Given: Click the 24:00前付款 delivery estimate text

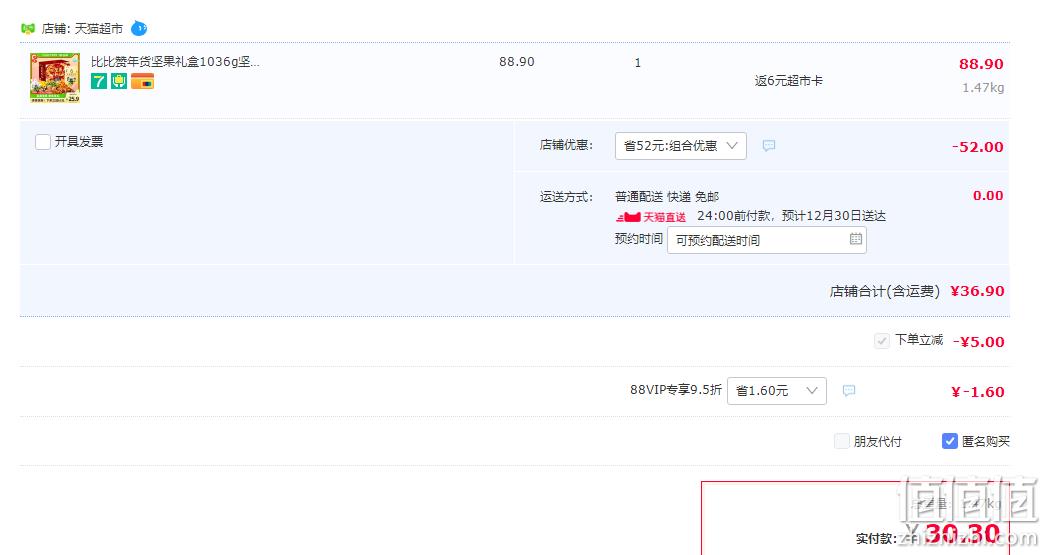Looking at the screenshot, I should click(791, 216).
